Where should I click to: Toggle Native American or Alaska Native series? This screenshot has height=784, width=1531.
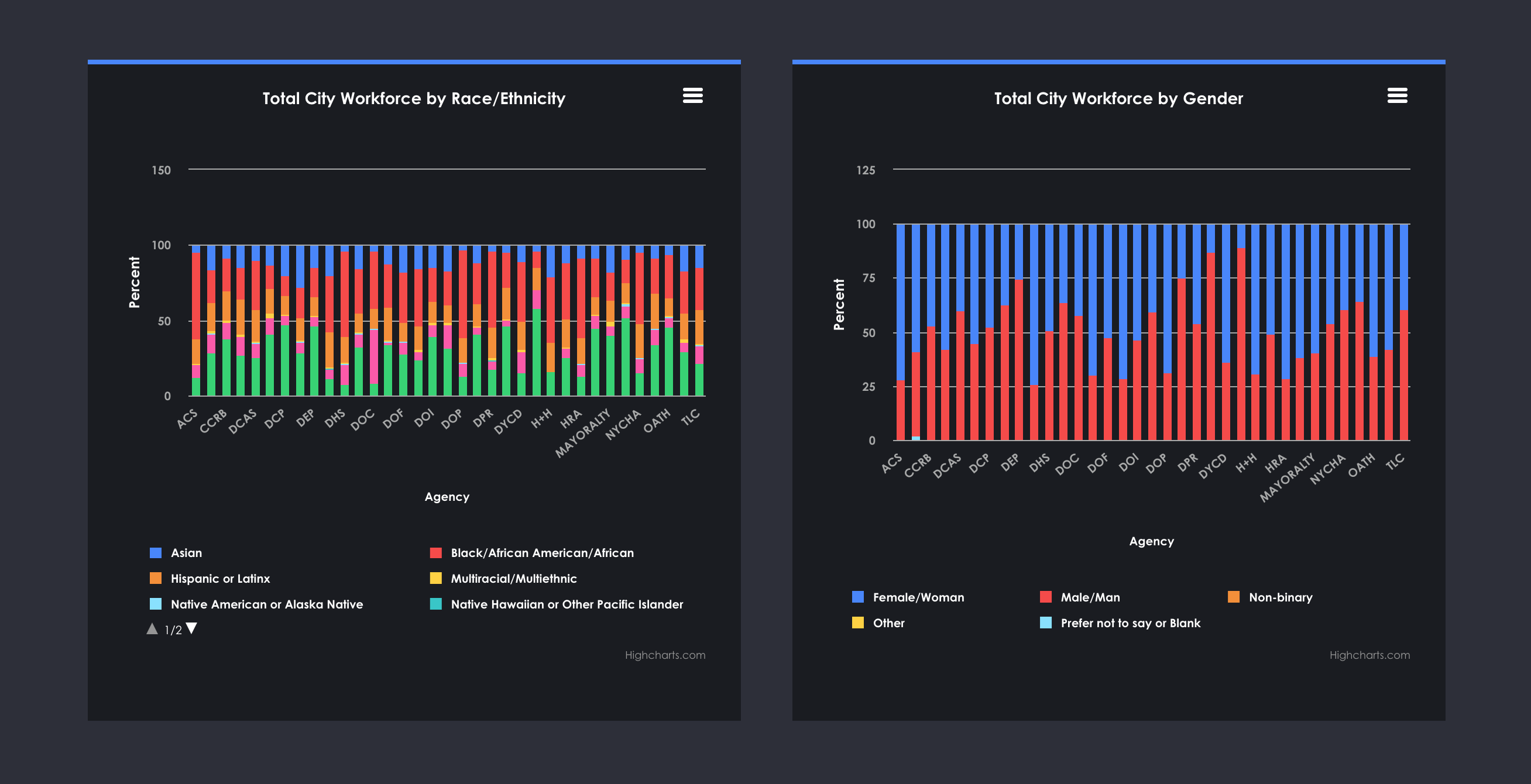(256, 604)
